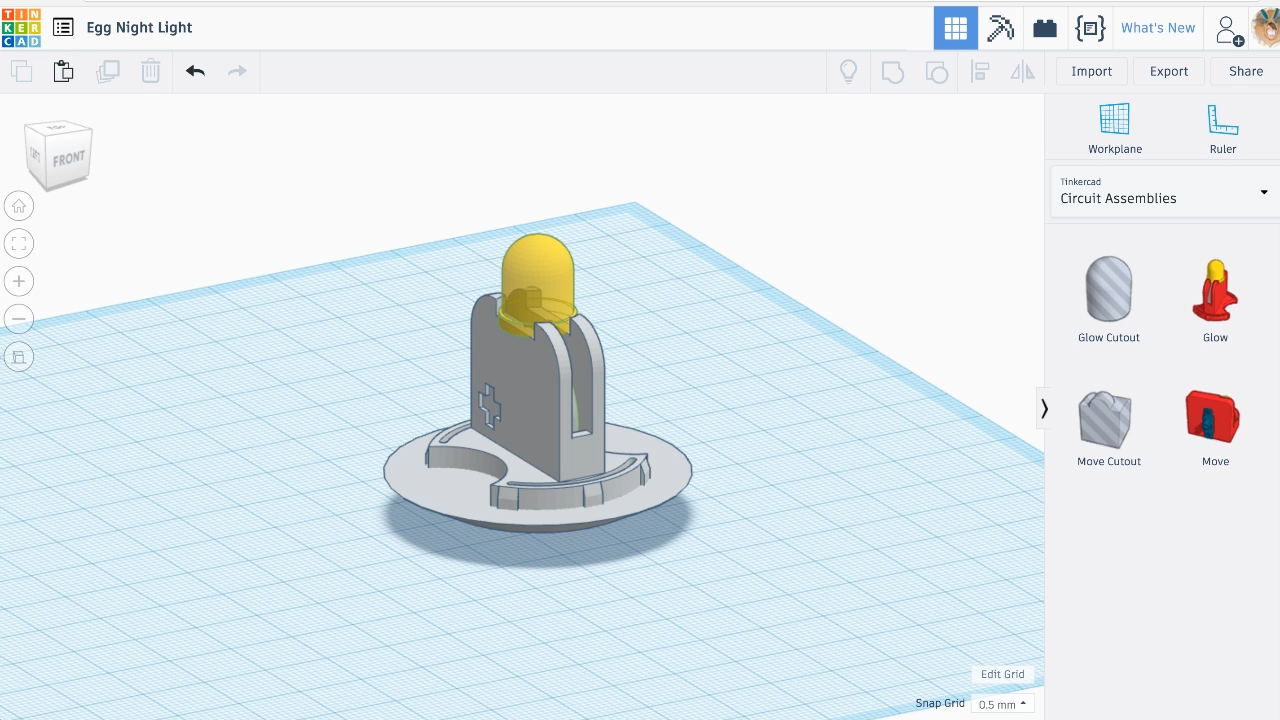Undo the last action
The width and height of the screenshot is (1280, 720).
pyautogui.click(x=195, y=71)
